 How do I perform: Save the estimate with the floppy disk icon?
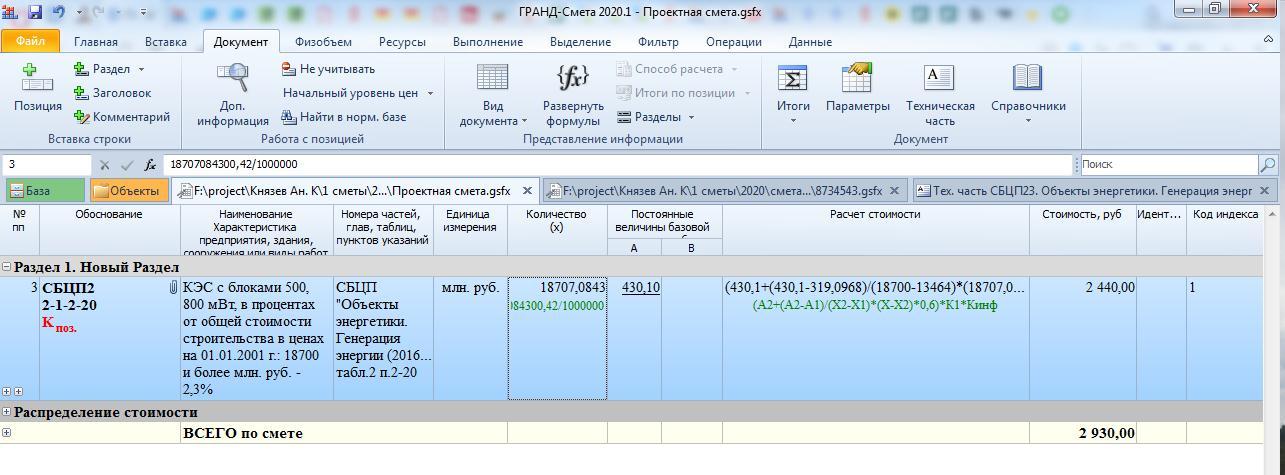tap(35, 12)
